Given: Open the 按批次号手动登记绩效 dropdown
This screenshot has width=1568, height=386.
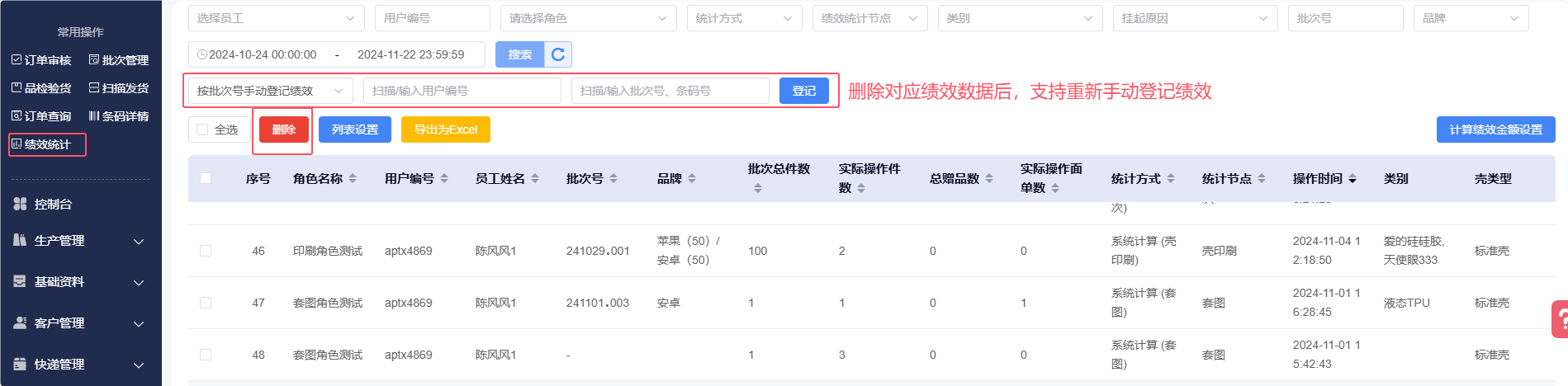Looking at the screenshot, I should (270, 91).
